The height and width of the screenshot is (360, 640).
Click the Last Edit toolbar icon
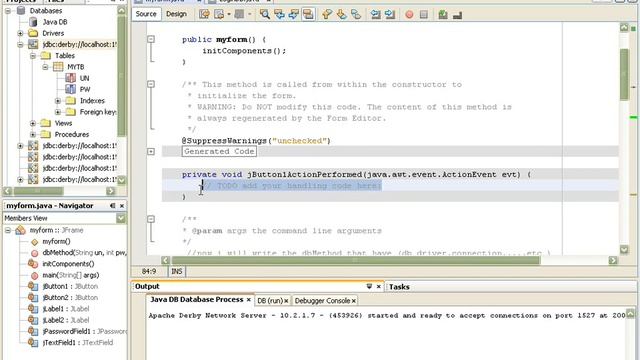[204, 15]
